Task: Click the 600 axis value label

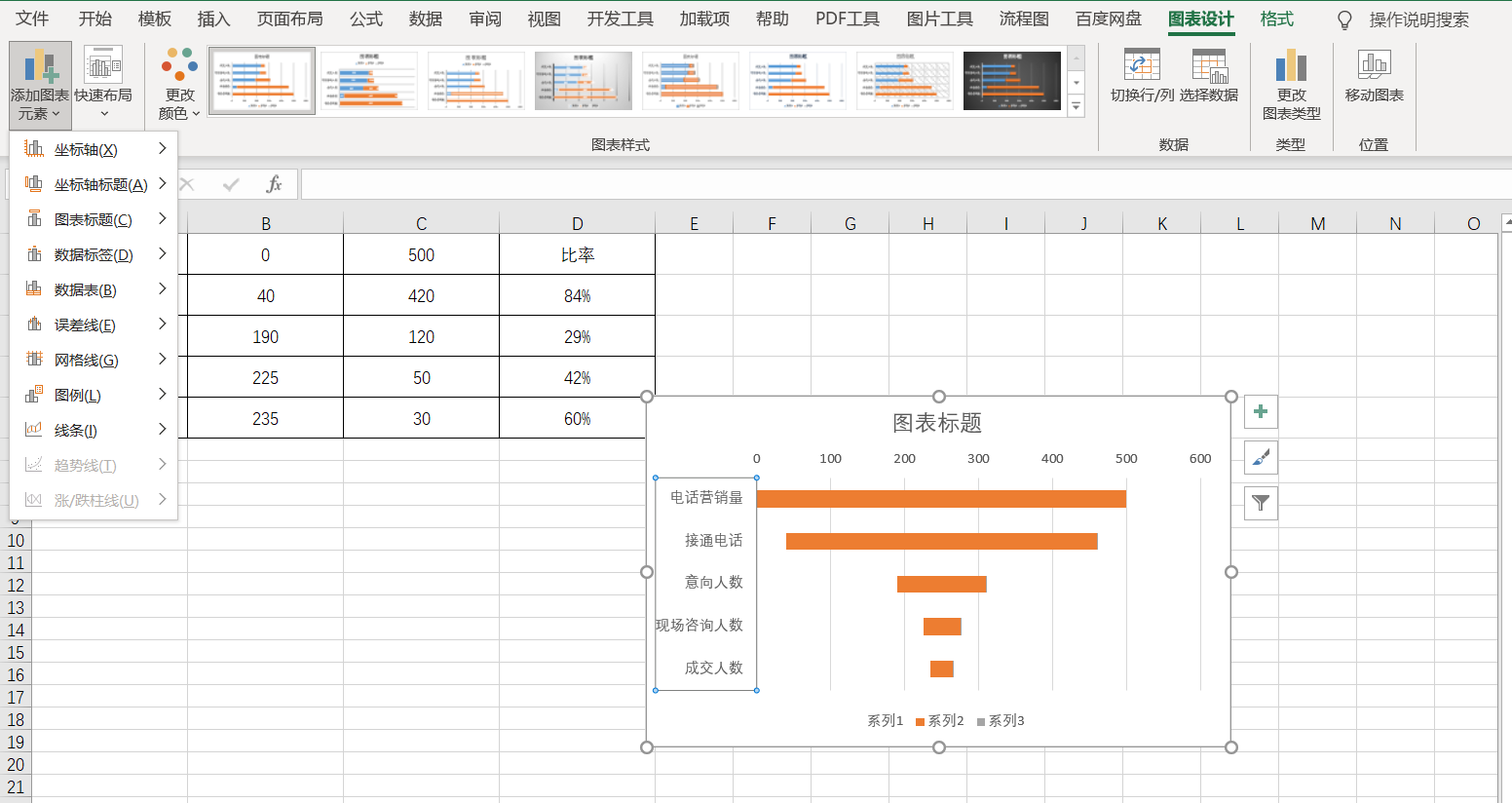Action: coord(1200,458)
